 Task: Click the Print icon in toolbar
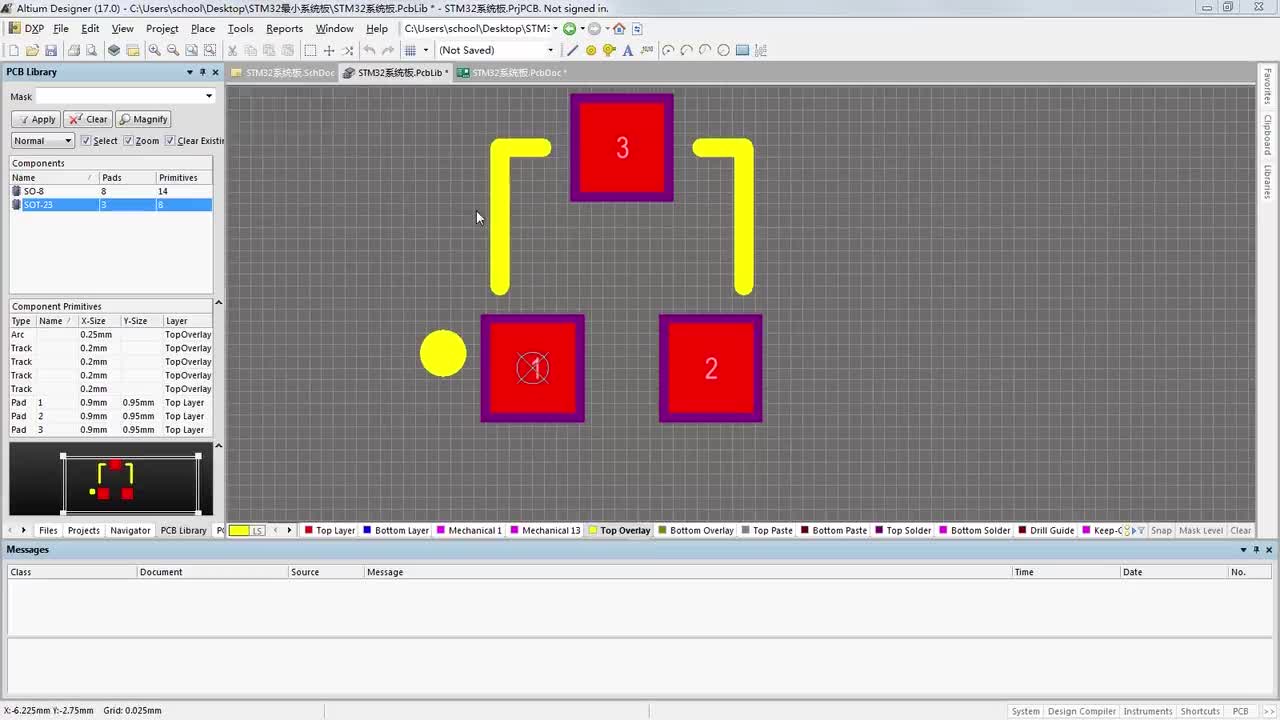coord(74,50)
